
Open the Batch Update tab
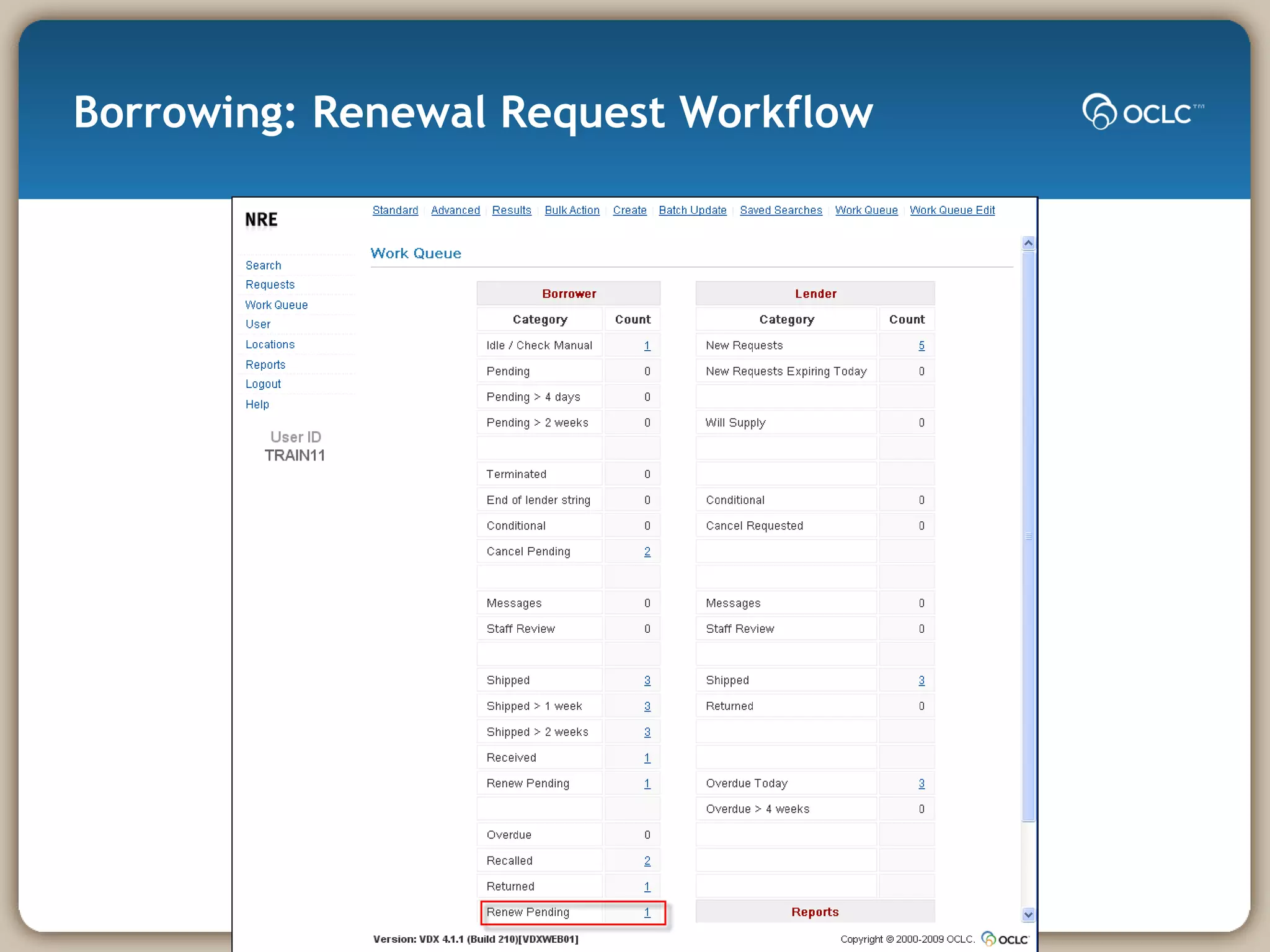(x=692, y=210)
